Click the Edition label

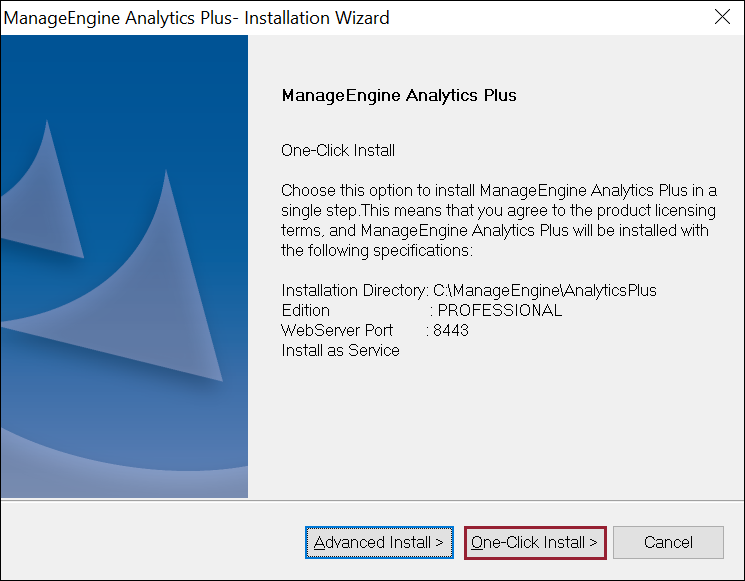305,311
